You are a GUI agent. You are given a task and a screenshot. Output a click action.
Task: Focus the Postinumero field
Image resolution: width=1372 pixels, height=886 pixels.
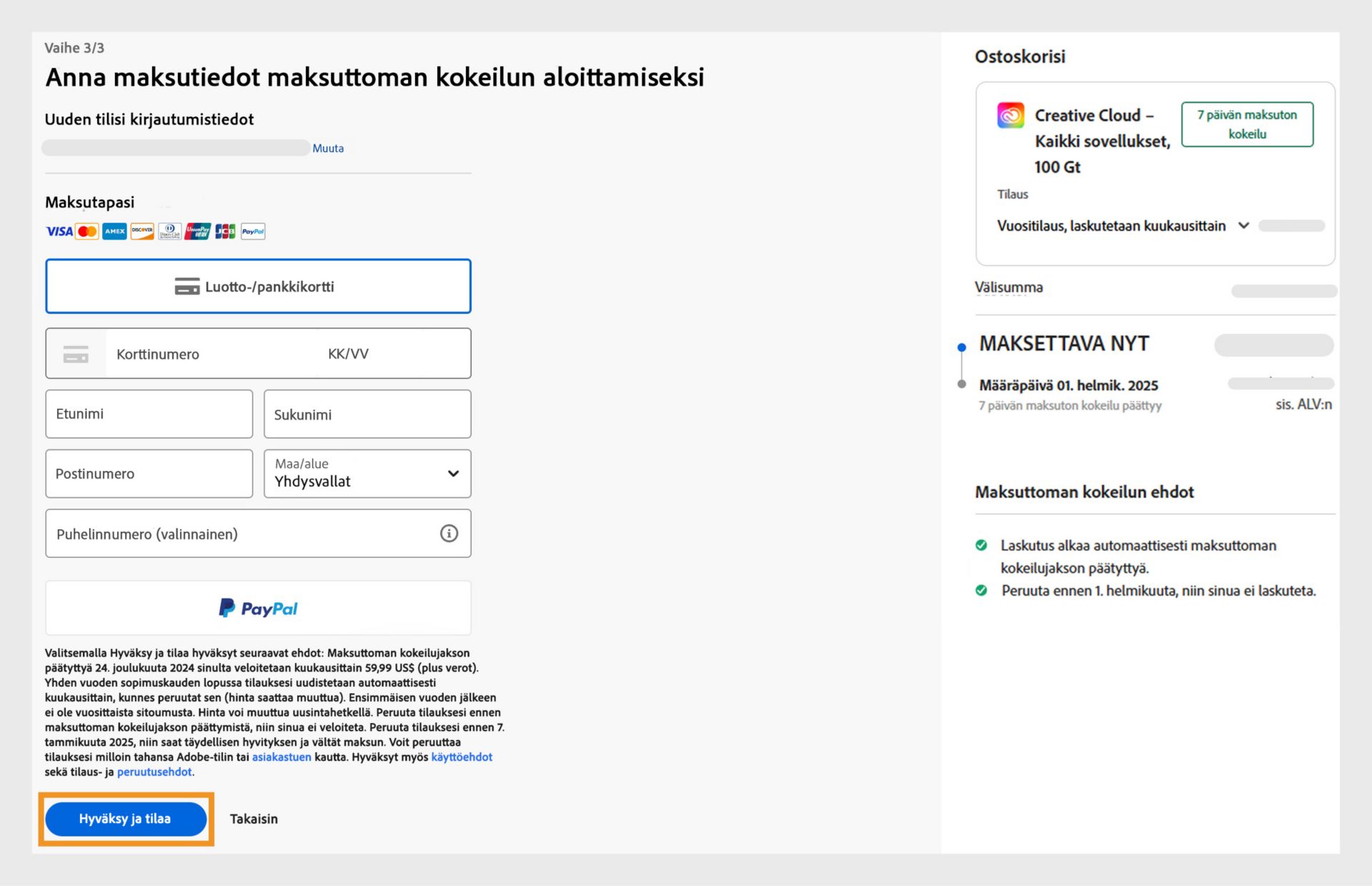coord(149,474)
